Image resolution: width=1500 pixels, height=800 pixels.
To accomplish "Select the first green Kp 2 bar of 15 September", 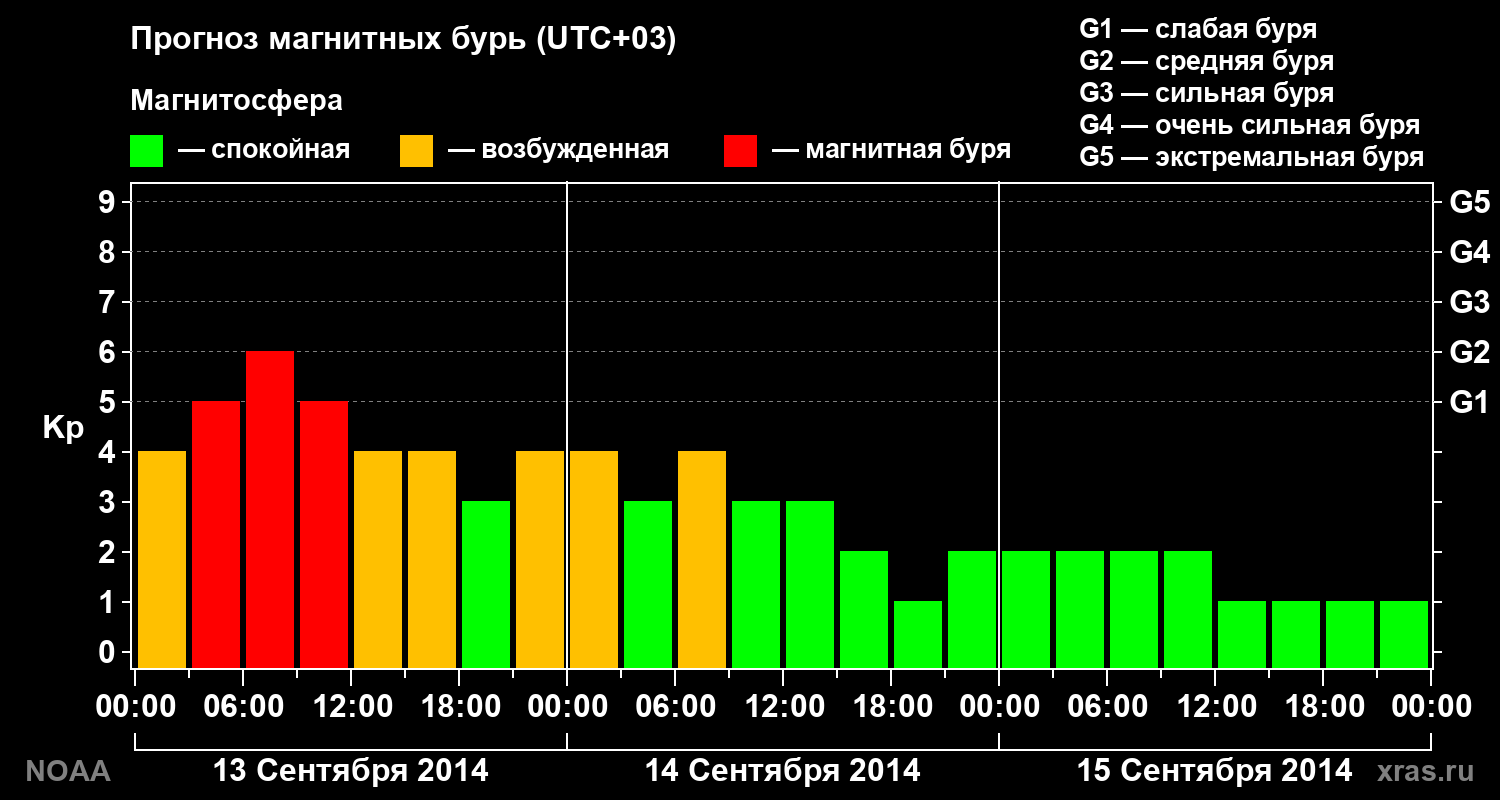I will (x=1026, y=609).
